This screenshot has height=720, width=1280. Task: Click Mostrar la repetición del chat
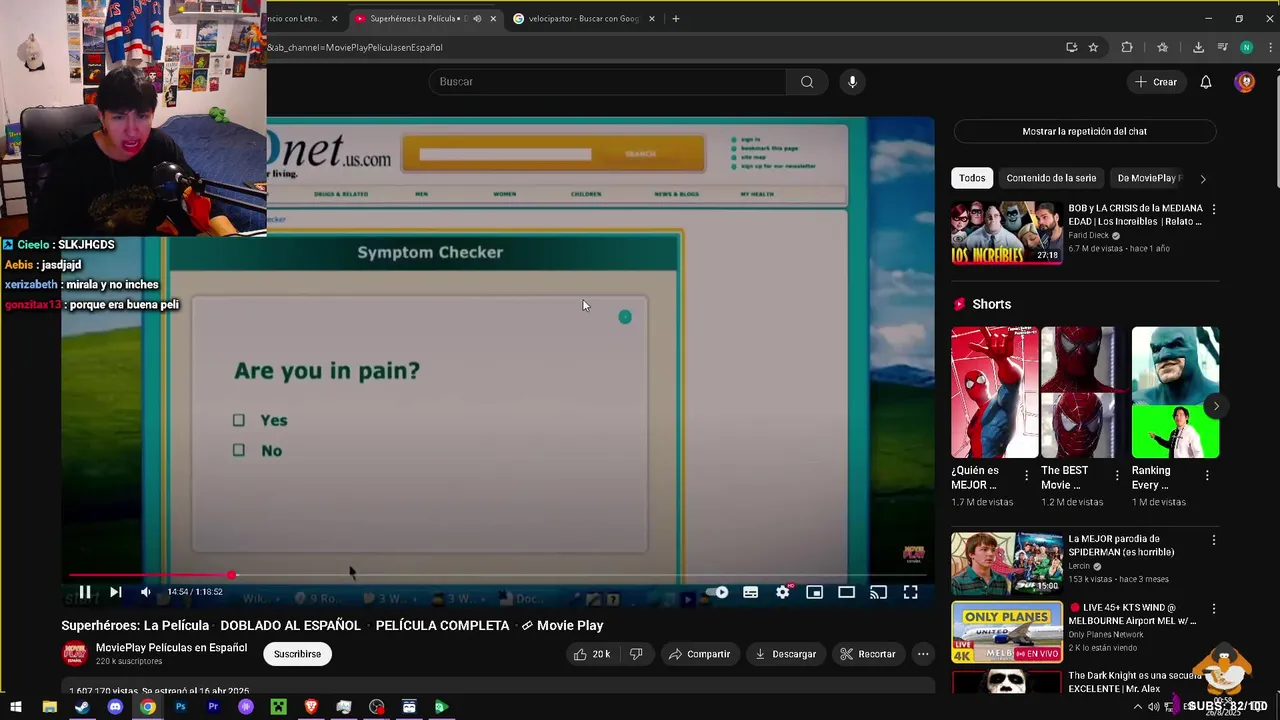click(x=1085, y=131)
